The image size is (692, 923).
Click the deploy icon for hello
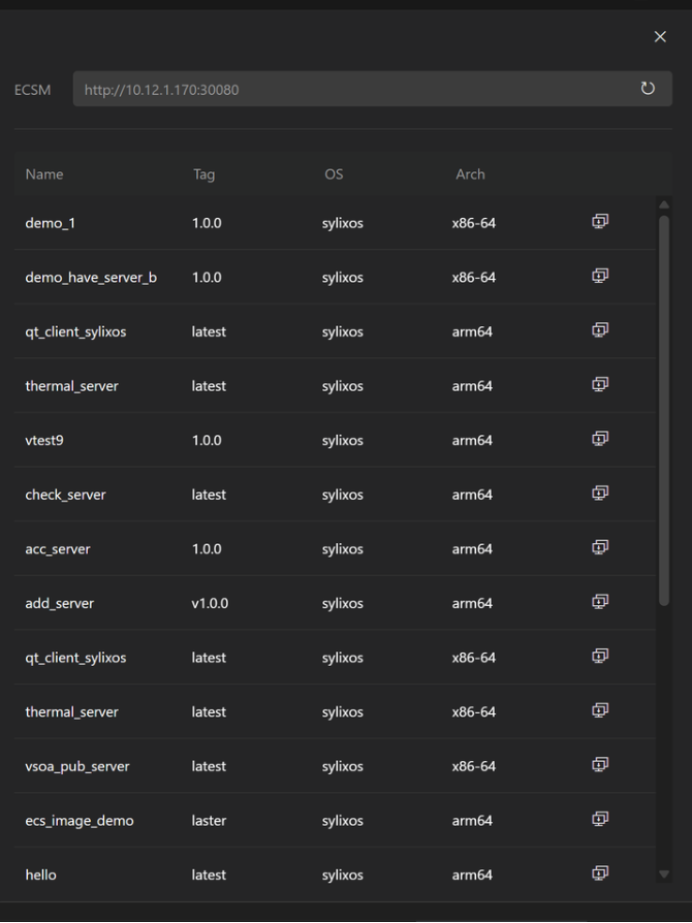[x=600, y=874]
